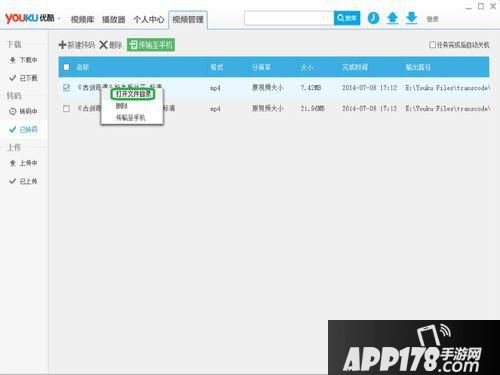Choose 打开文件目录 in context menu
Screen dimensions: 500x375
coord(133,94)
